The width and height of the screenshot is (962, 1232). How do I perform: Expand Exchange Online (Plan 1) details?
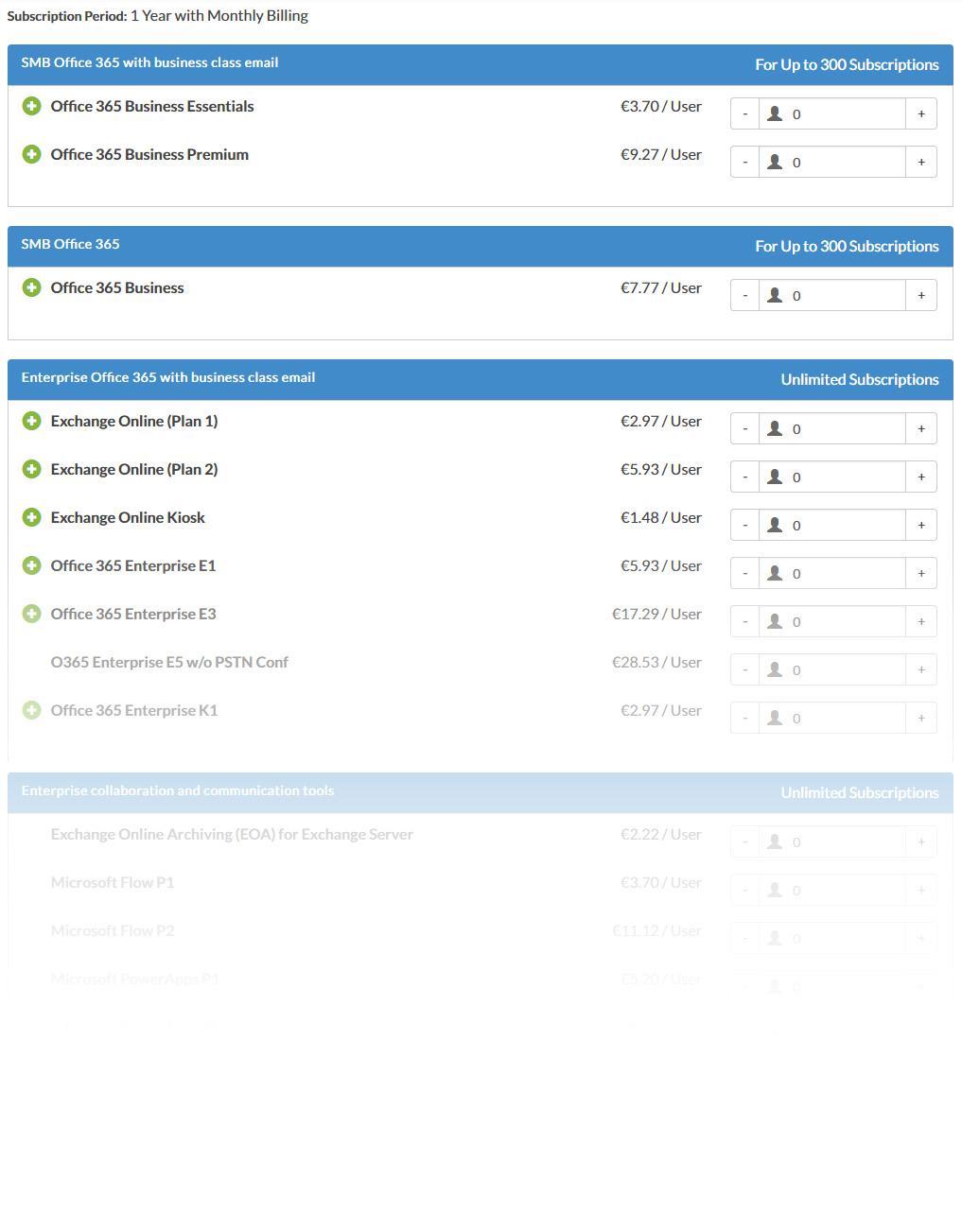click(31, 421)
